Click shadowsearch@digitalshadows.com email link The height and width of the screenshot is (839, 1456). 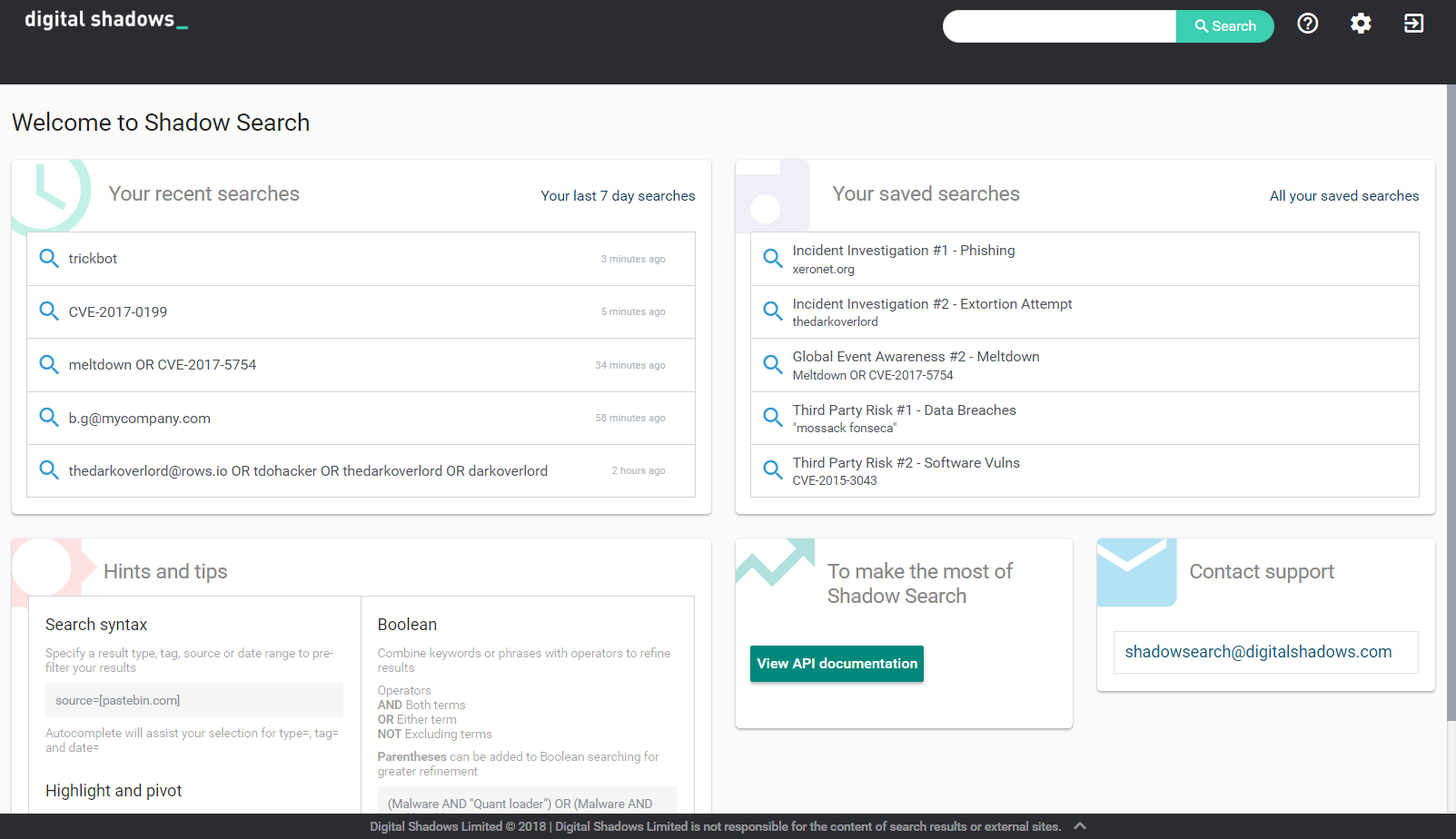(1258, 652)
